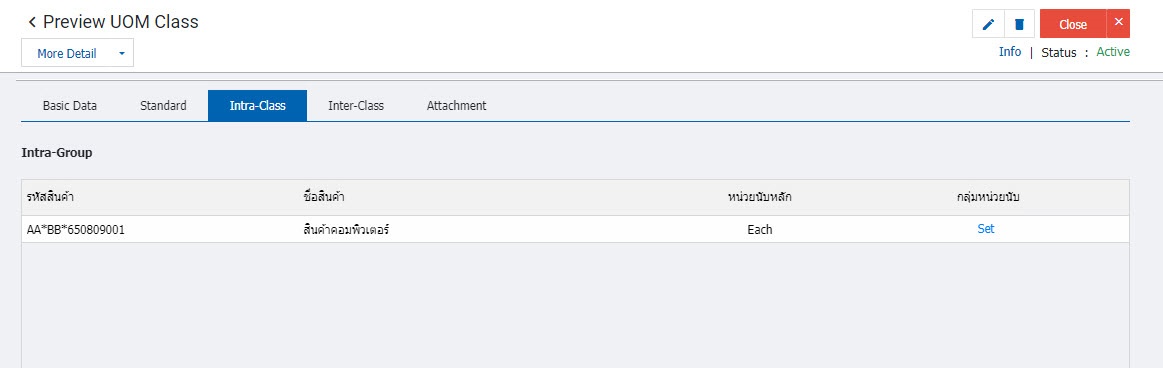Open the Standard tab
Screen dimensions: 1163x368
(163, 105)
